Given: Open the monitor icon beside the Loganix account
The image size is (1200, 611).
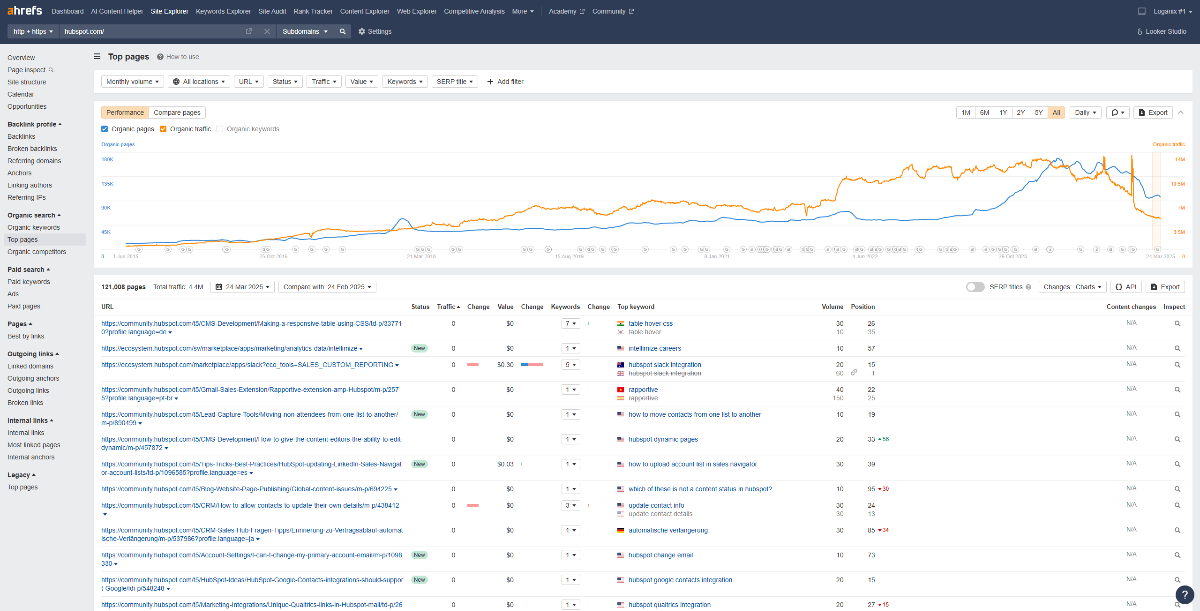Looking at the screenshot, I should [1142, 11].
